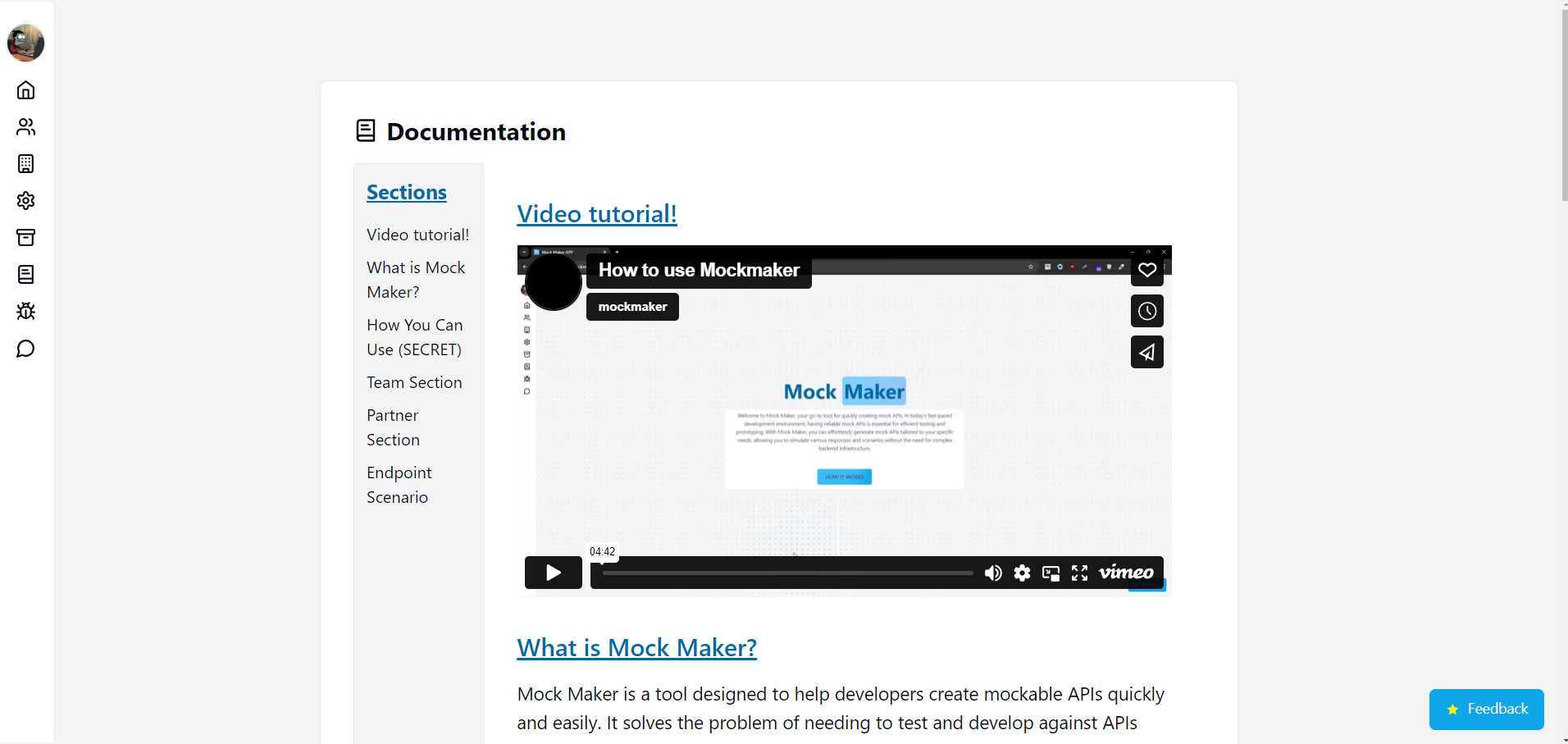Enter fullscreen in video player

(1079, 573)
